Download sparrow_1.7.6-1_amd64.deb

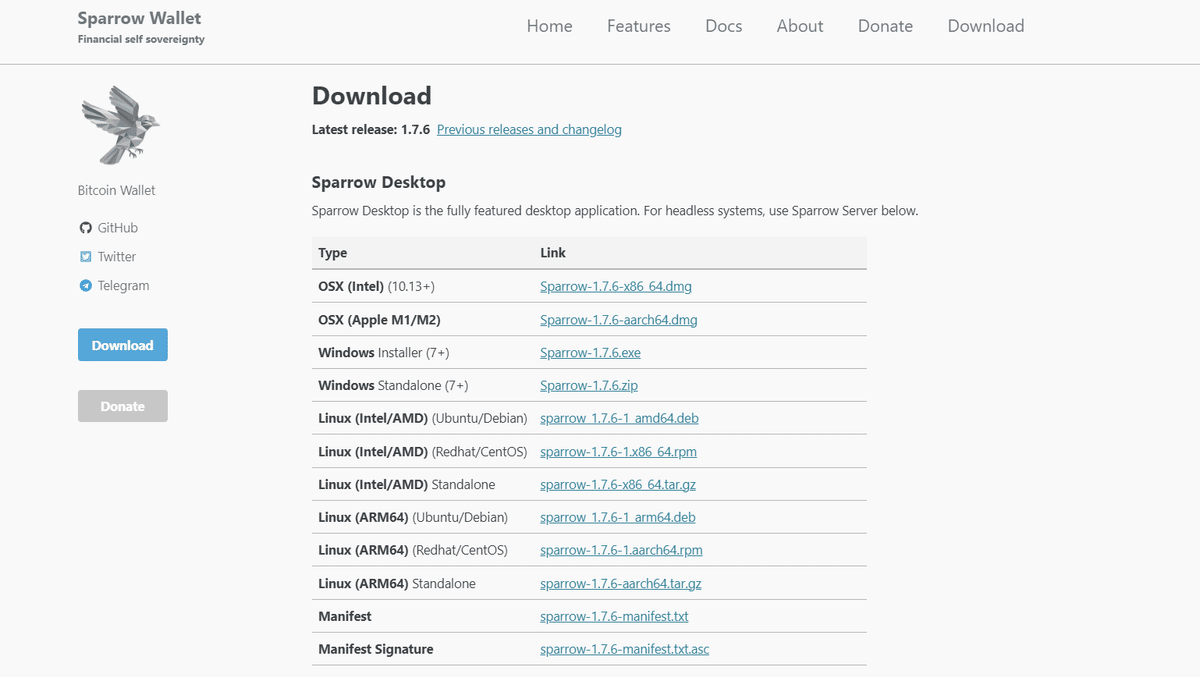click(619, 419)
